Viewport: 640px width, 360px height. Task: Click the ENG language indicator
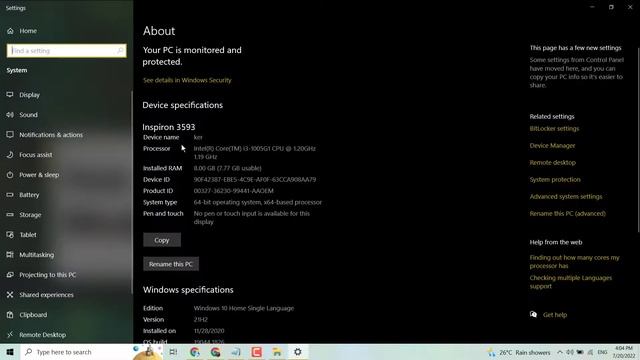click(602, 352)
